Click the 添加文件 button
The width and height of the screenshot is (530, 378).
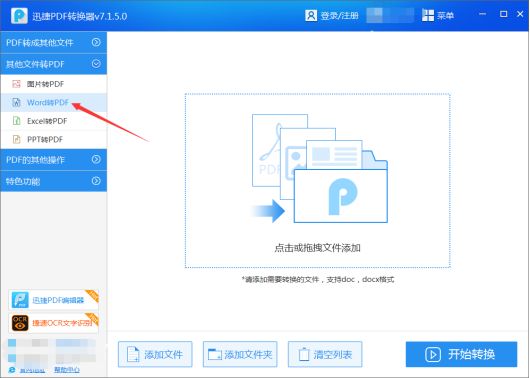click(155, 354)
